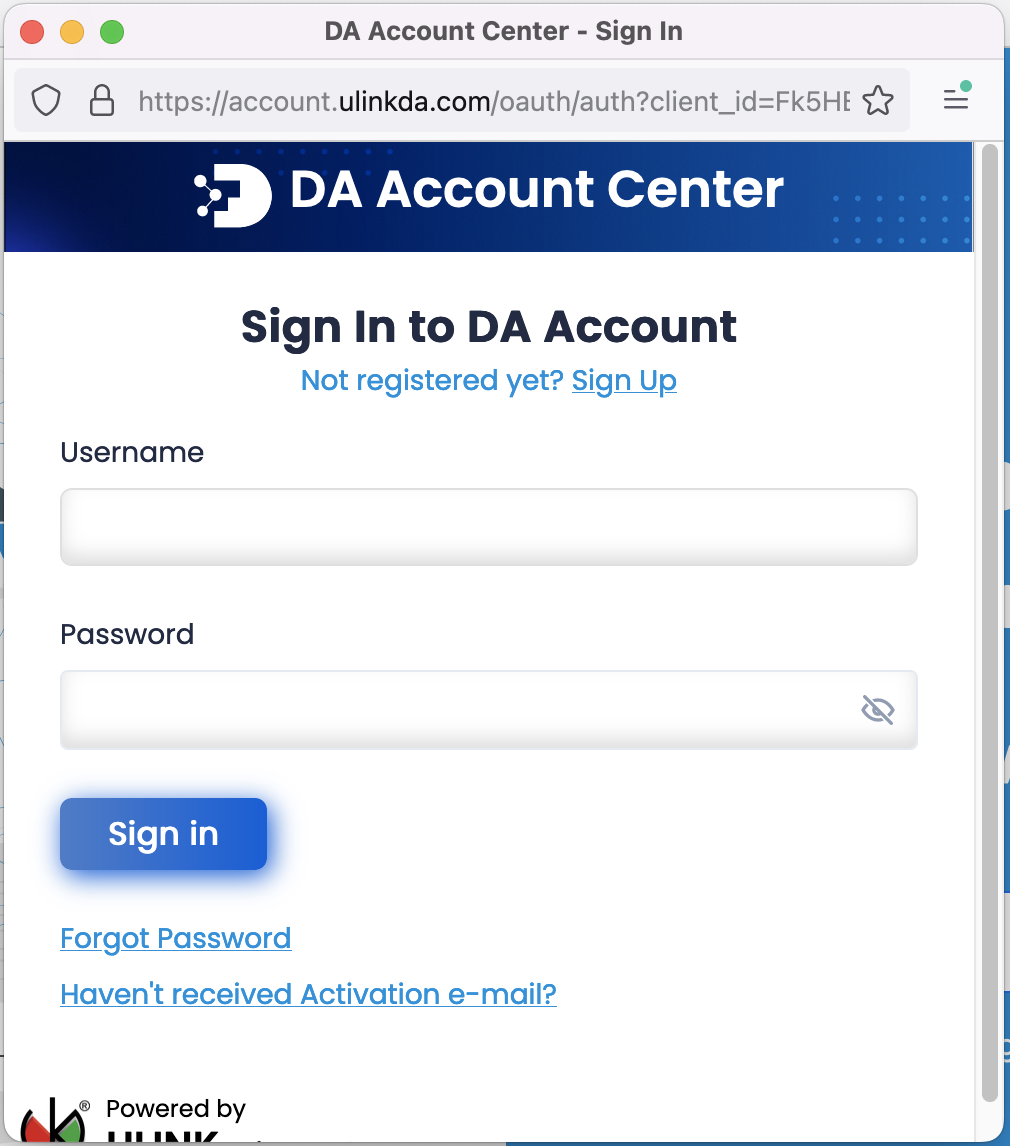Toggle password visibility with the eye icon

pos(877,710)
